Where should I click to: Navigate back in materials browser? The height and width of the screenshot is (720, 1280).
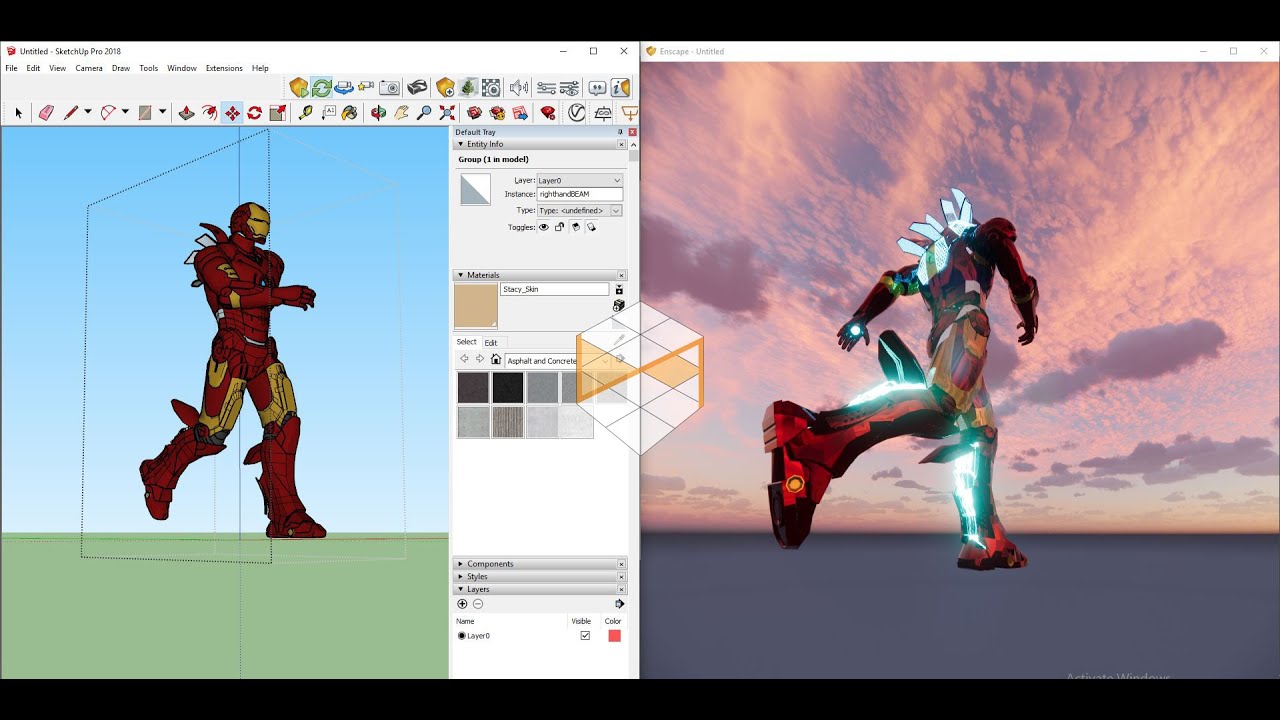point(464,359)
